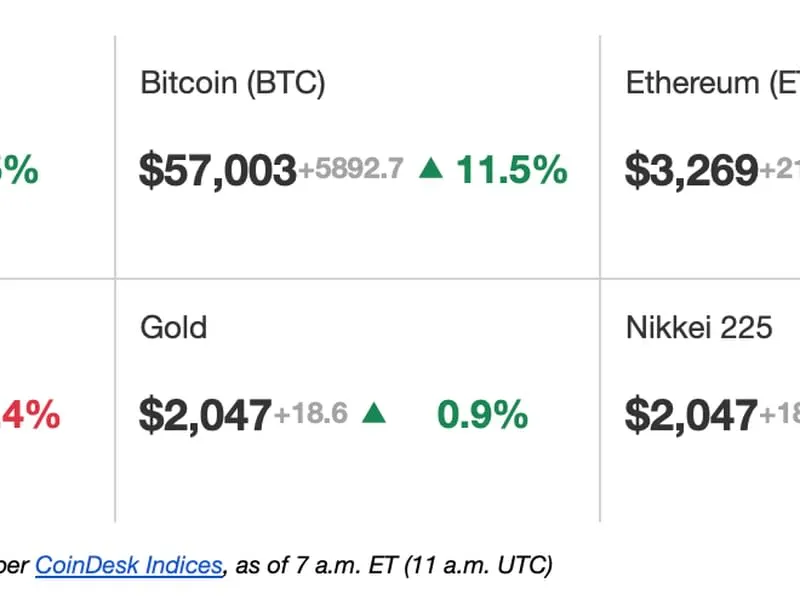Click the $2,047 price under Nikkei 225
The image size is (800, 600).
[x=690, y=414]
